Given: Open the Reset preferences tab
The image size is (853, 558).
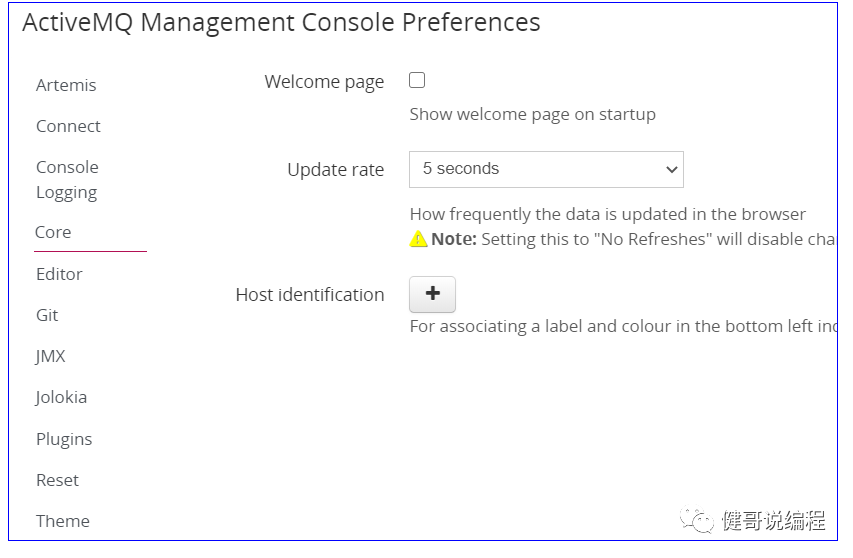Looking at the screenshot, I should [57, 480].
